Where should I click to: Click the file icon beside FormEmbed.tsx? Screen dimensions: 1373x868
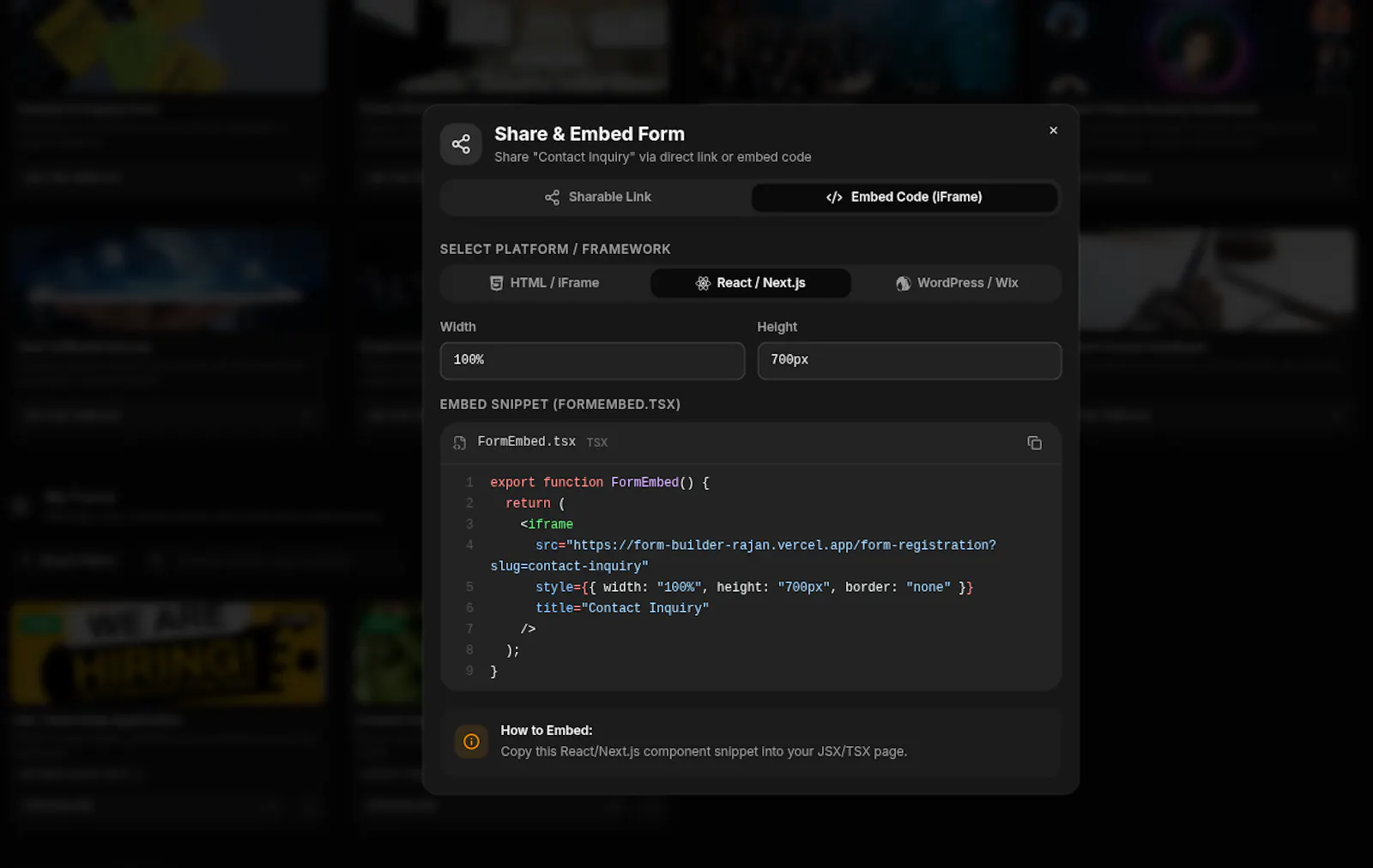(x=460, y=443)
